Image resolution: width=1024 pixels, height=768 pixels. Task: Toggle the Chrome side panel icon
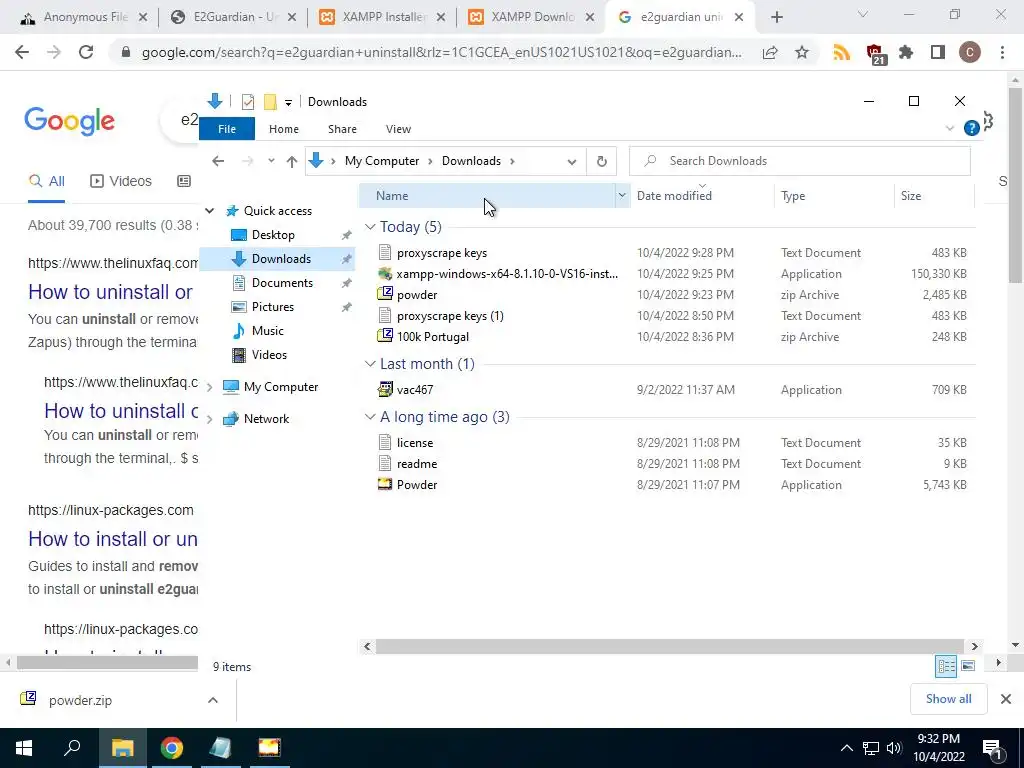coord(937,52)
